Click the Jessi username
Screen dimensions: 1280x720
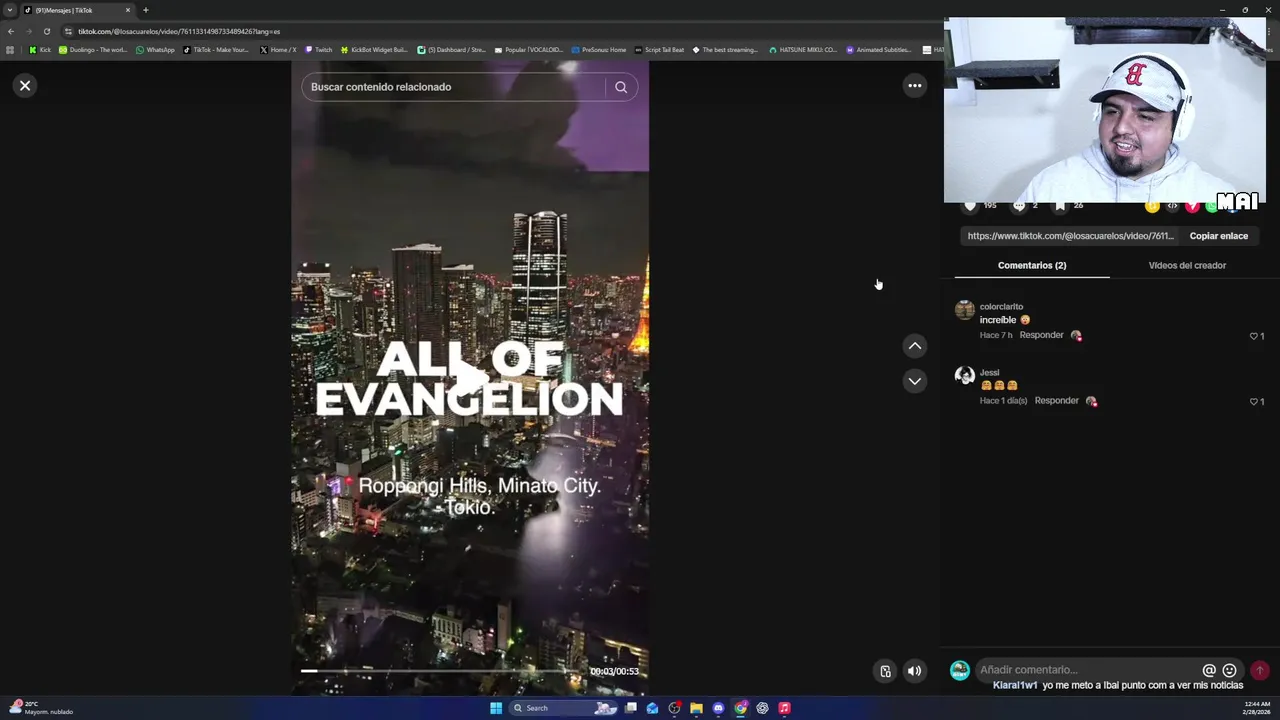pos(989,372)
